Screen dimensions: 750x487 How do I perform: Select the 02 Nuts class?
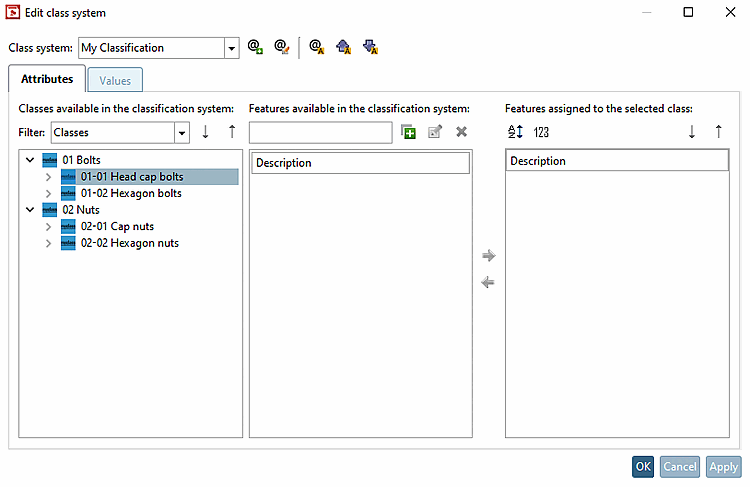coord(81,210)
